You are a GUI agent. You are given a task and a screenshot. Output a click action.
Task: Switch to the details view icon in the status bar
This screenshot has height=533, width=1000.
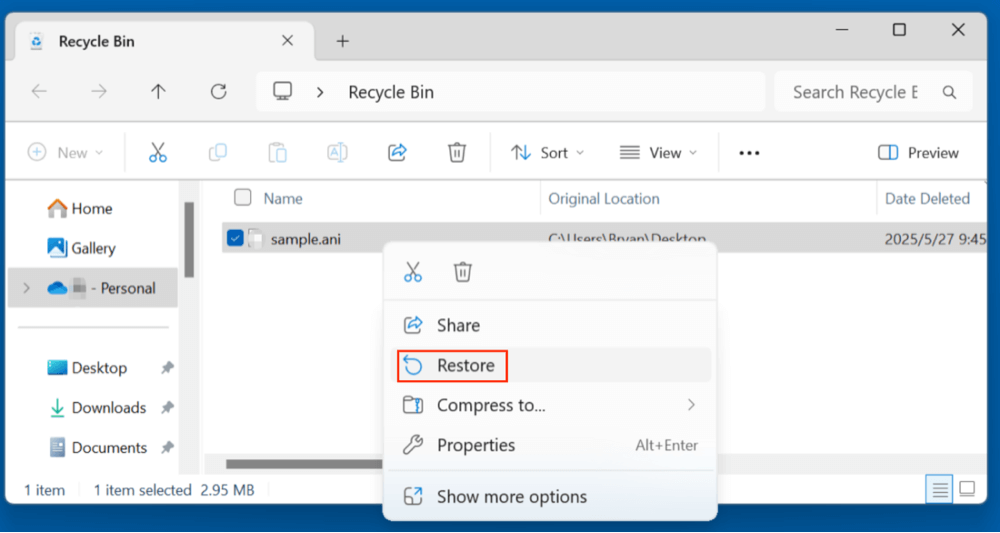(x=939, y=490)
